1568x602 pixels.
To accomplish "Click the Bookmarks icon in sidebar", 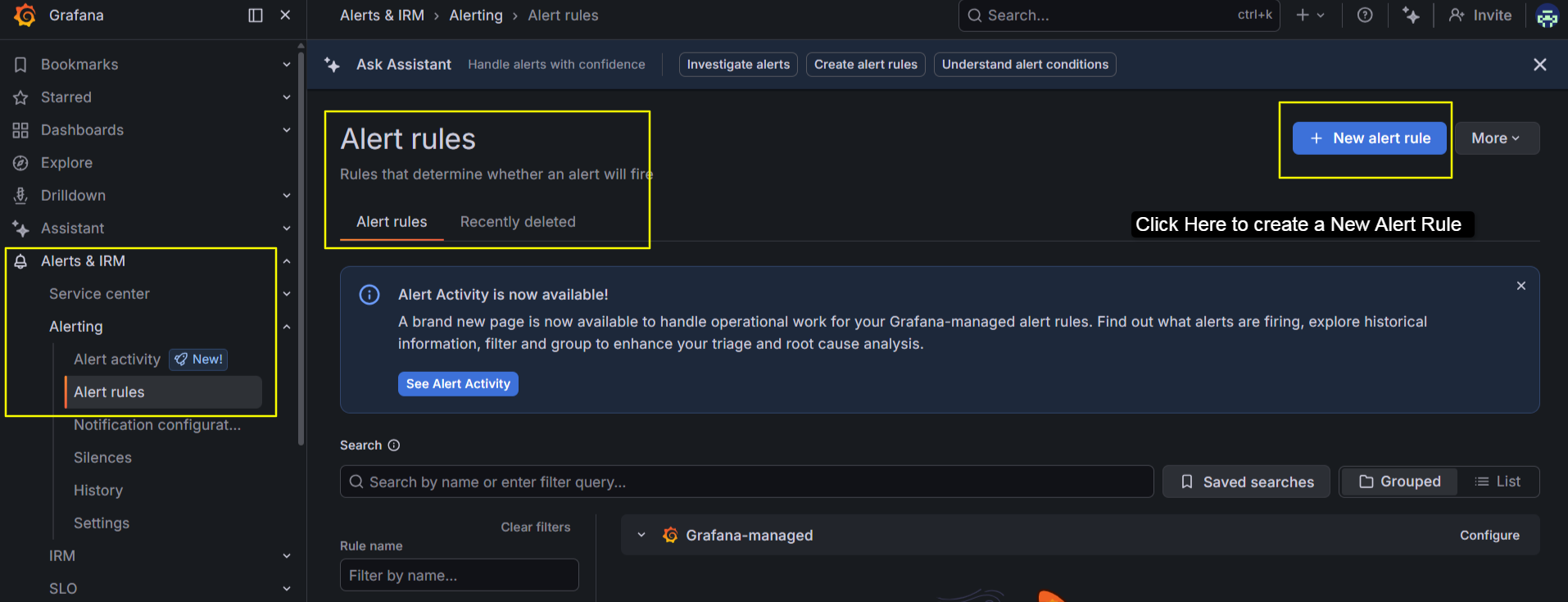I will (x=20, y=65).
